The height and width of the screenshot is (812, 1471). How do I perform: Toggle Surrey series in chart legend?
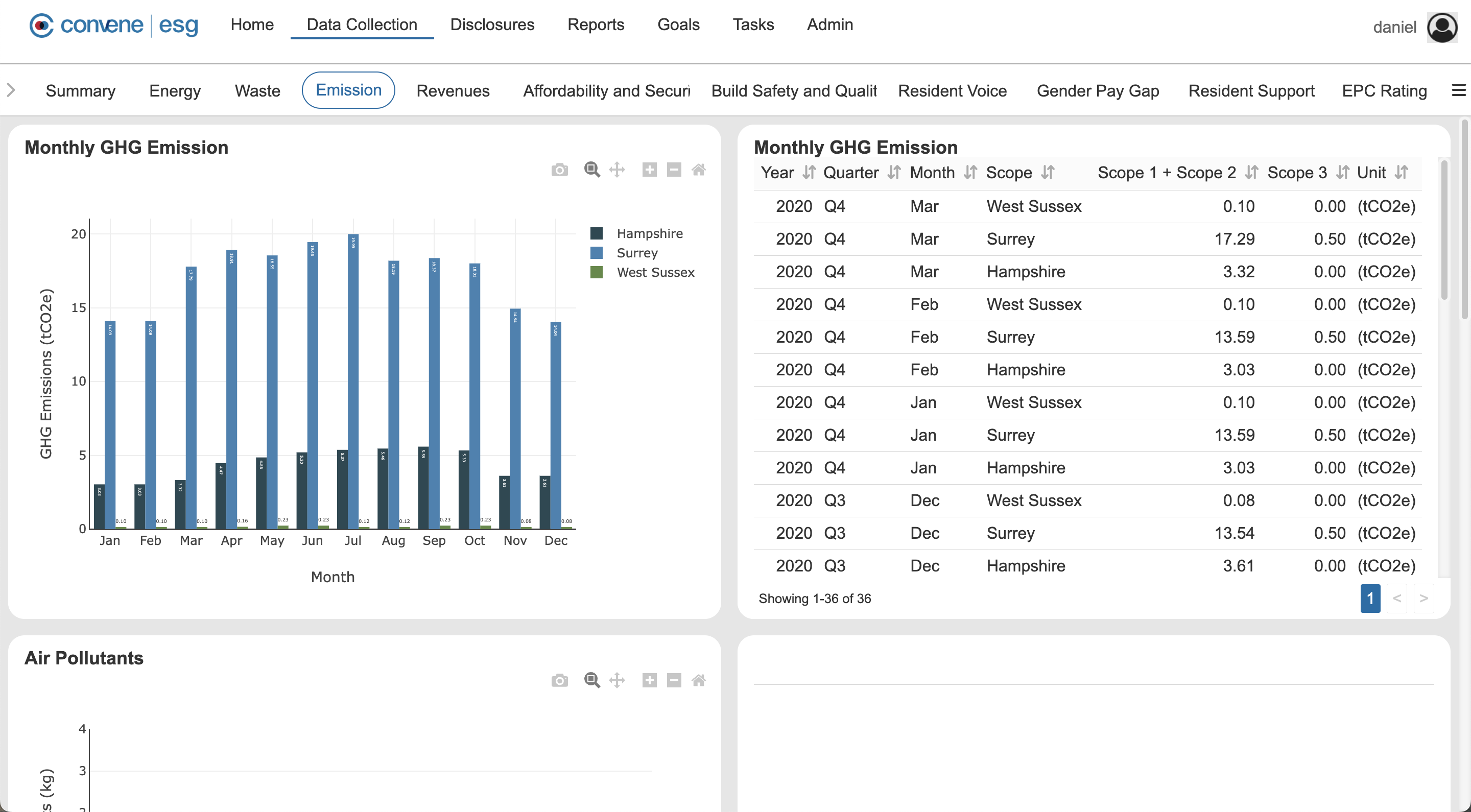(637, 253)
